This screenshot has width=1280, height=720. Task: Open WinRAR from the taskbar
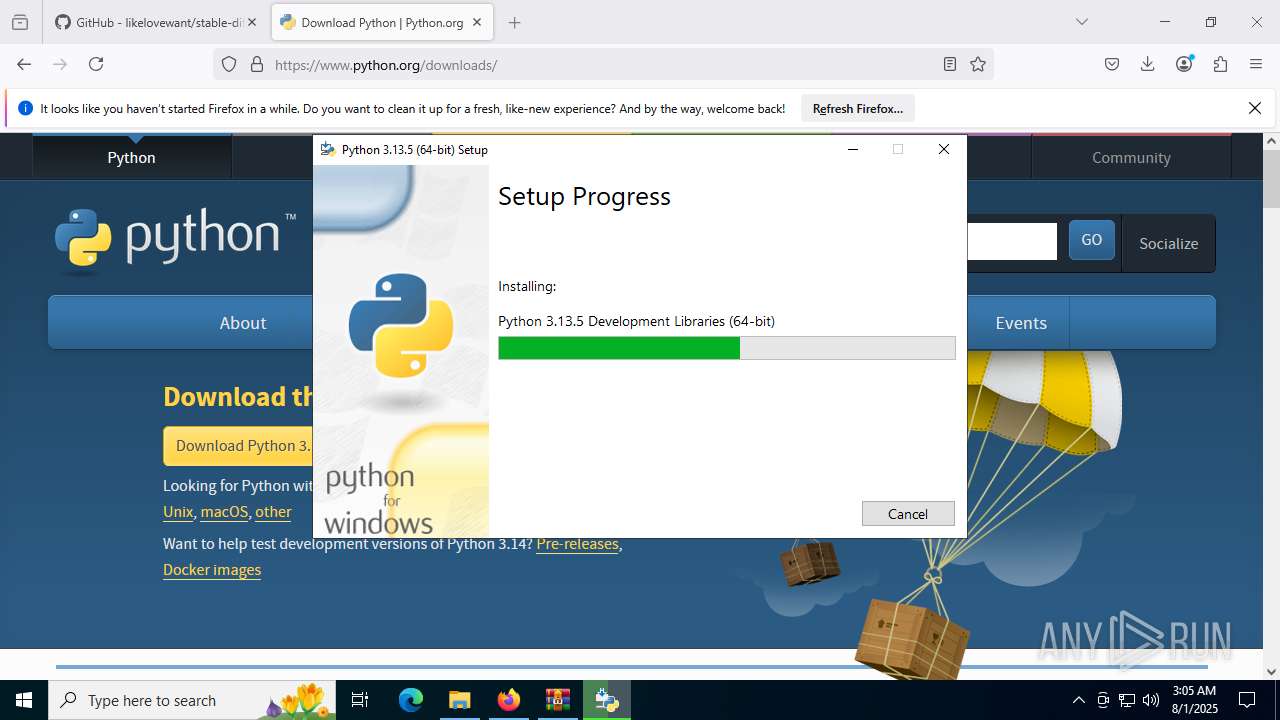click(x=557, y=700)
